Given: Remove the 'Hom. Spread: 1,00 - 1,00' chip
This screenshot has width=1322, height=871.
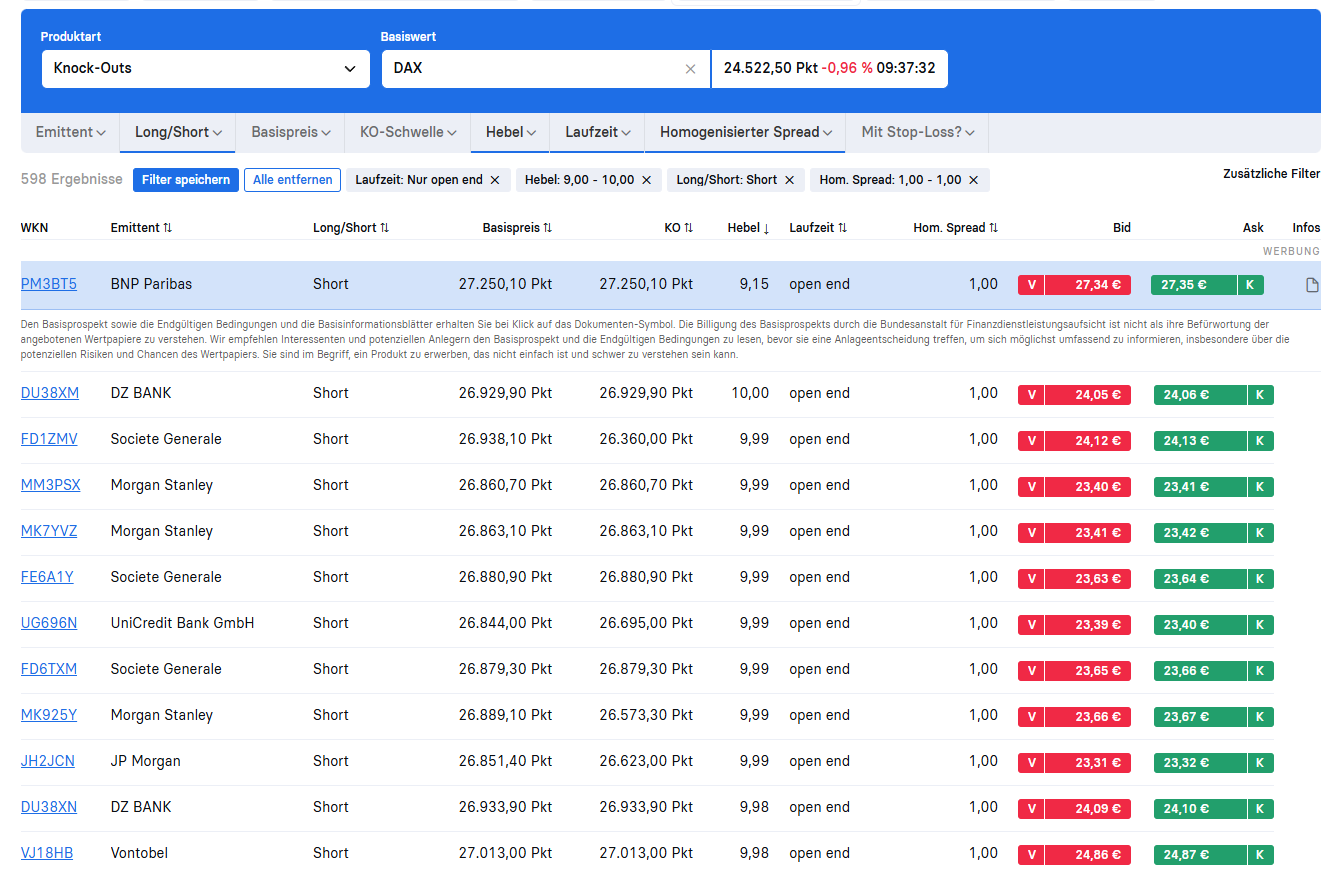Looking at the screenshot, I should click(x=973, y=180).
